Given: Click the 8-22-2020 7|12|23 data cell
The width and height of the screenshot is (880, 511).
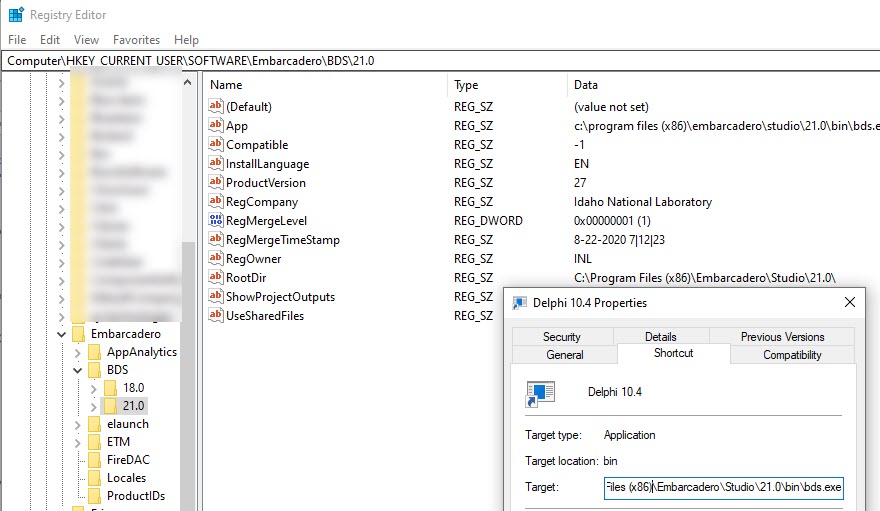Looking at the screenshot, I should (619, 240).
